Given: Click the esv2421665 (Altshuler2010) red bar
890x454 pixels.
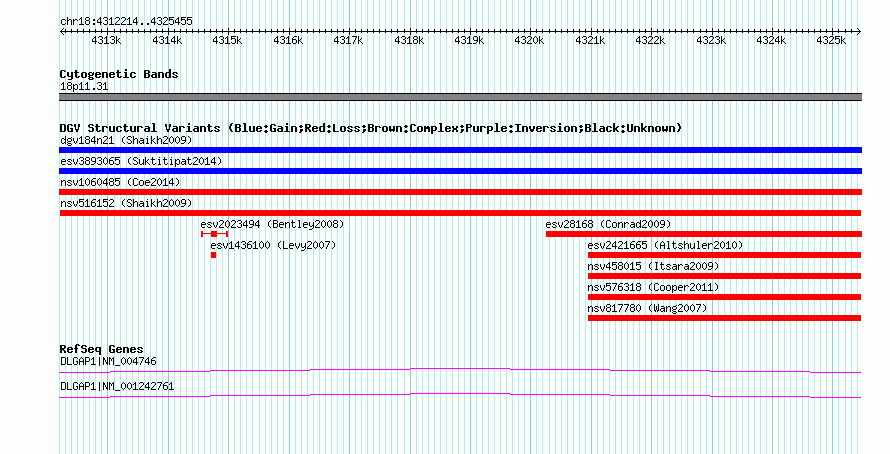Looking at the screenshot, I should [725, 255].
